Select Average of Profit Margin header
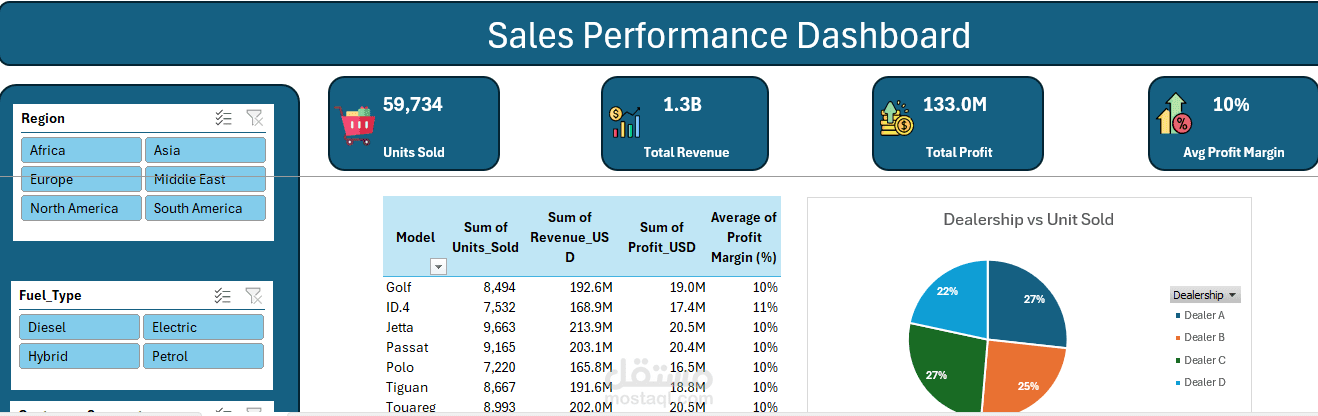 (x=743, y=237)
